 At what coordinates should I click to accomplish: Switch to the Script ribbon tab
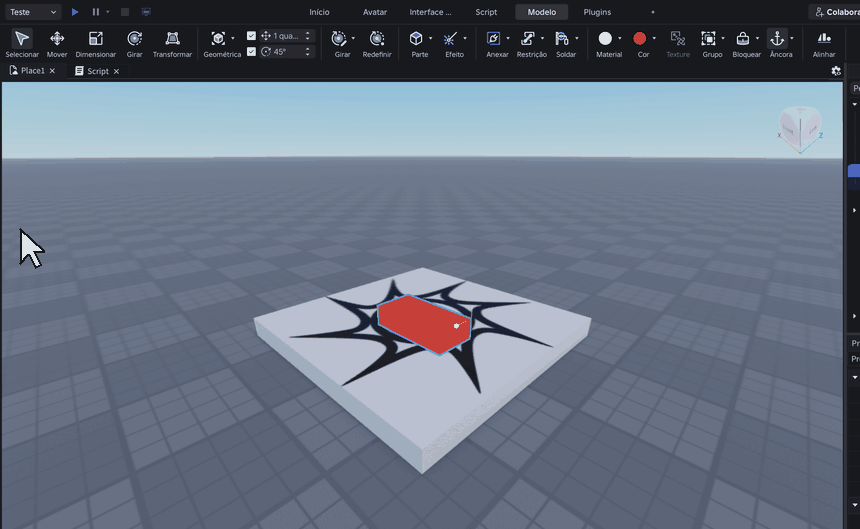486,12
